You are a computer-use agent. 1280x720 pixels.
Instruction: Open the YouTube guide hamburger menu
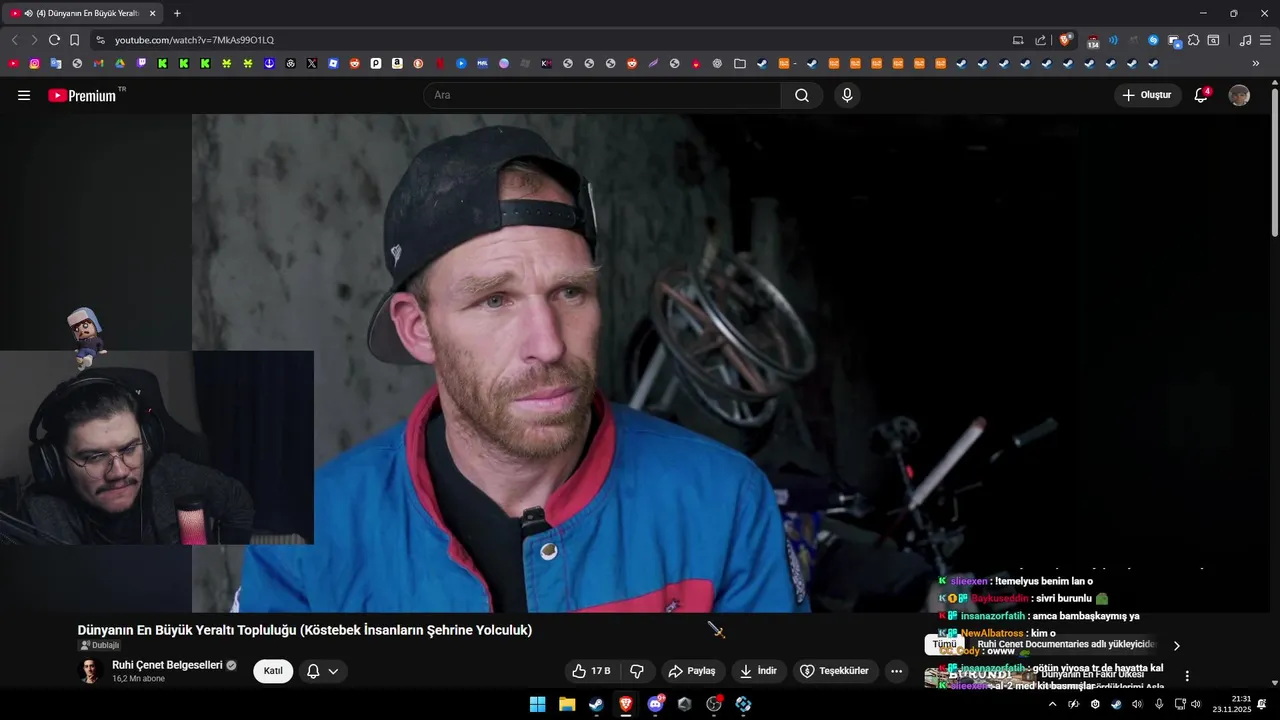(x=24, y=95)
